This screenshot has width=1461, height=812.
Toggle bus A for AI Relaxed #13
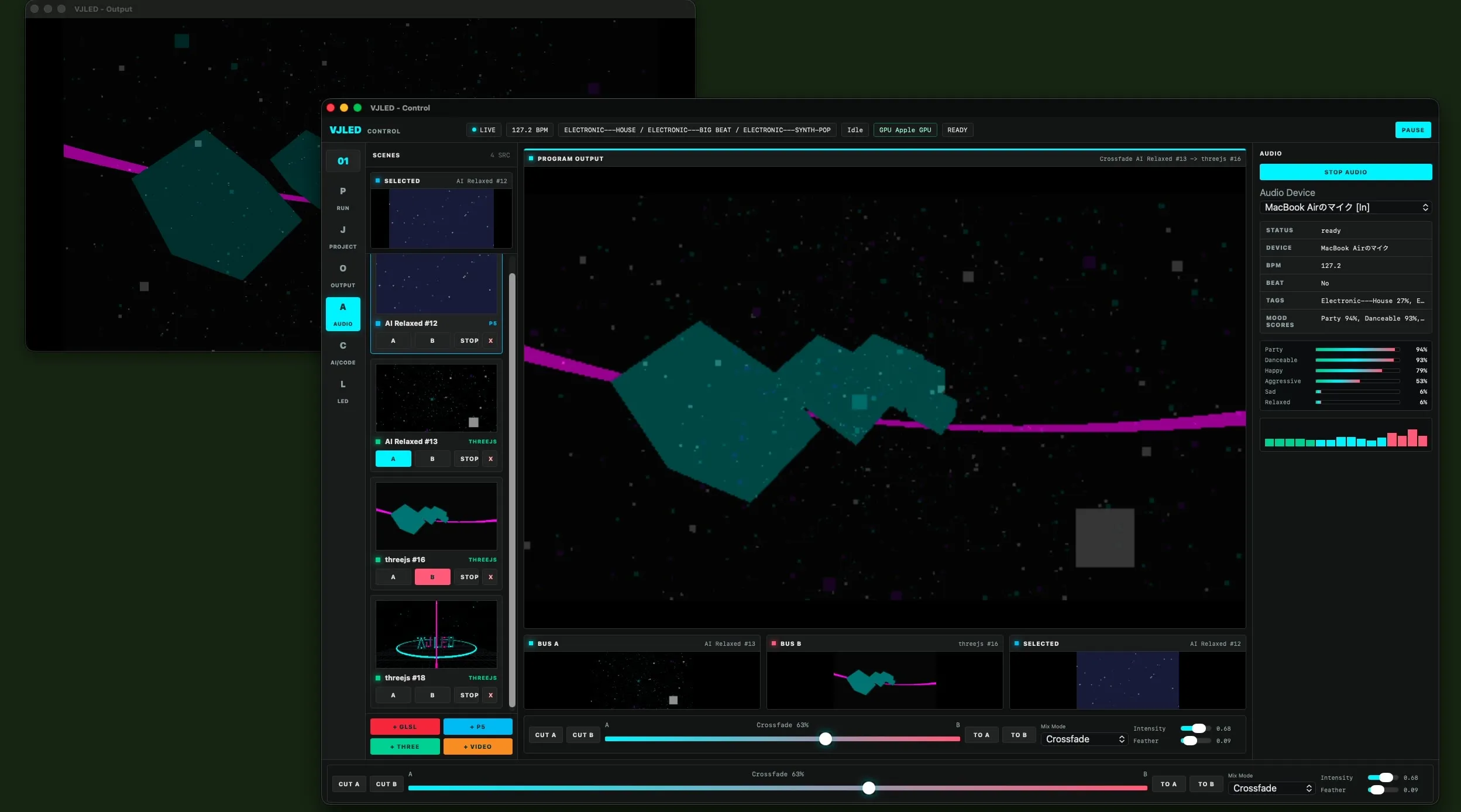tap(393, 459)
